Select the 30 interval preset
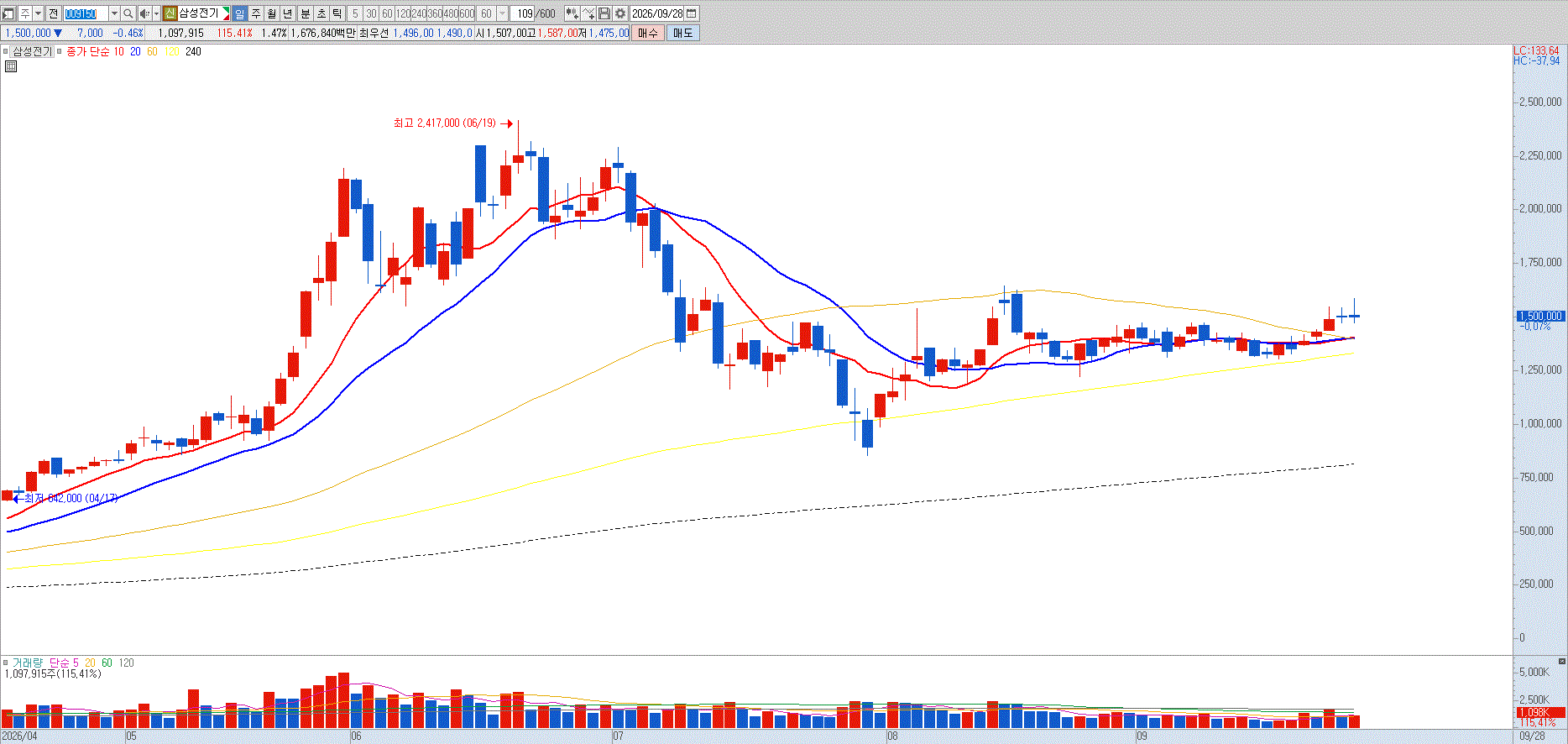 coord(371,13)
